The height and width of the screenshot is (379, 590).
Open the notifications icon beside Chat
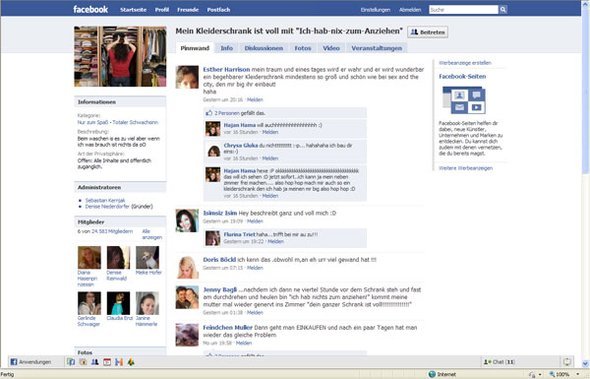coord(567,362)
